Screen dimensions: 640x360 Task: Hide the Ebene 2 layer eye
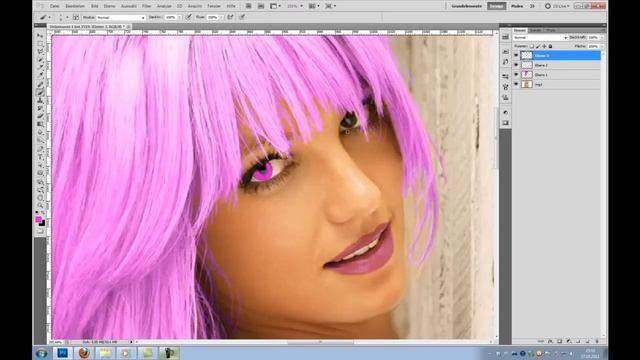(516, 65)
